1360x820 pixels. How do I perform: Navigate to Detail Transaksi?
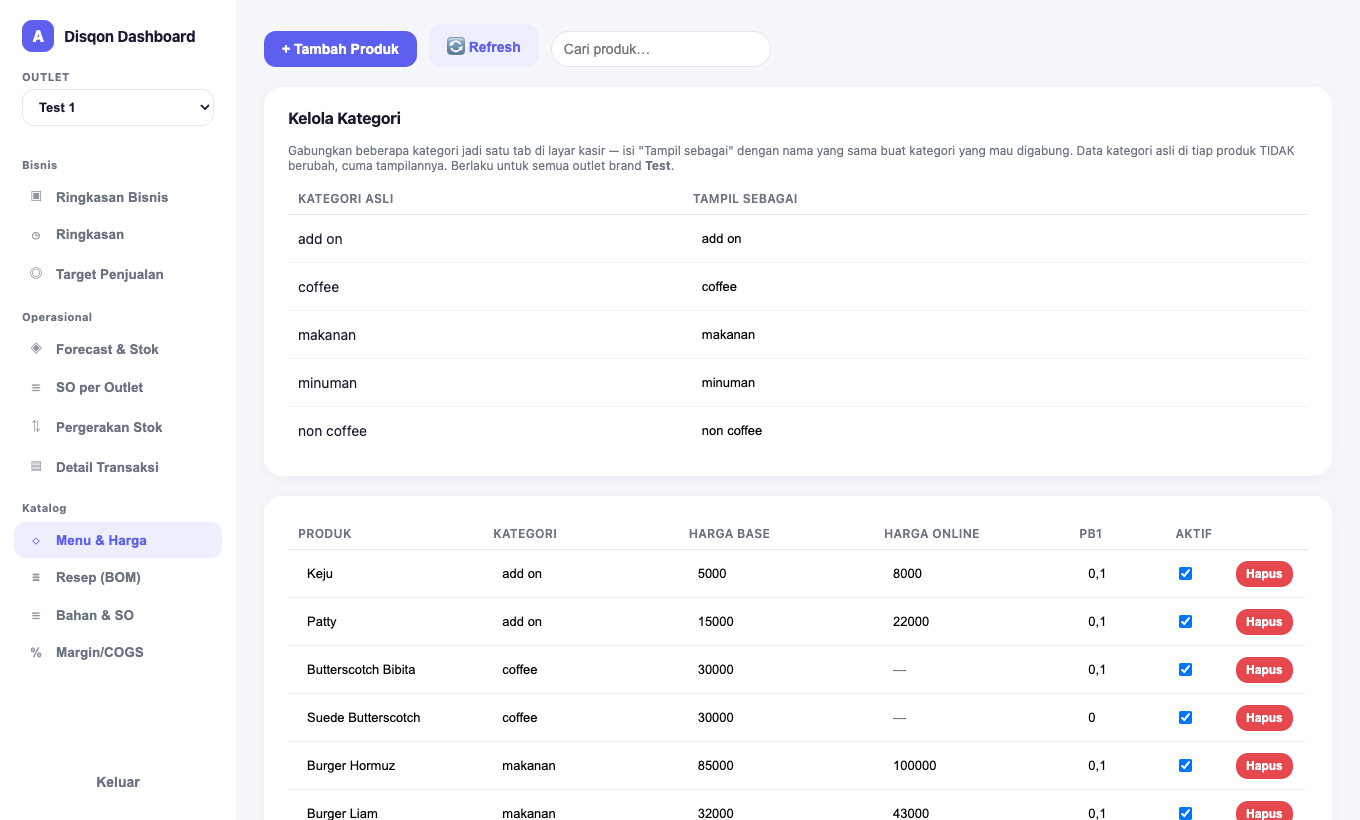pos(118,467)
